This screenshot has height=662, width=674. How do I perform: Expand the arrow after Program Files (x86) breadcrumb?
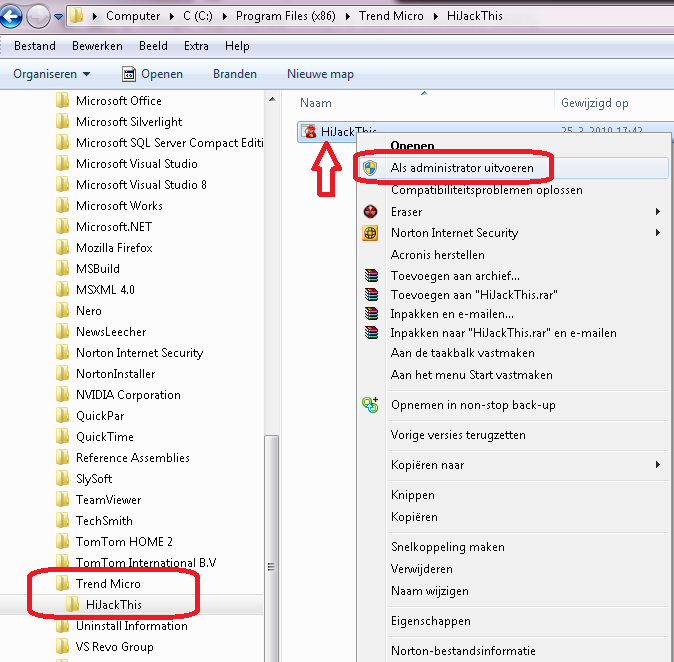click(348, 16)
